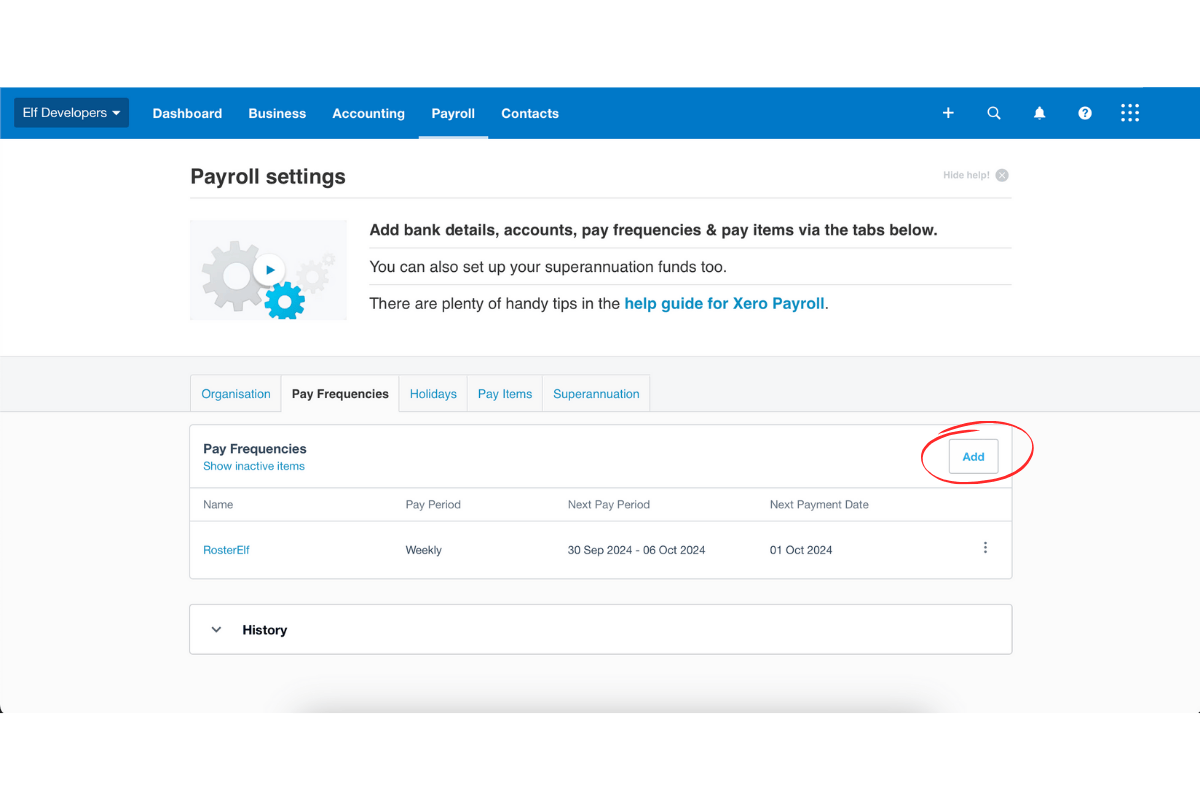
Task: Play the gears video thumbnail animation
Action: [x=268, y=269]
